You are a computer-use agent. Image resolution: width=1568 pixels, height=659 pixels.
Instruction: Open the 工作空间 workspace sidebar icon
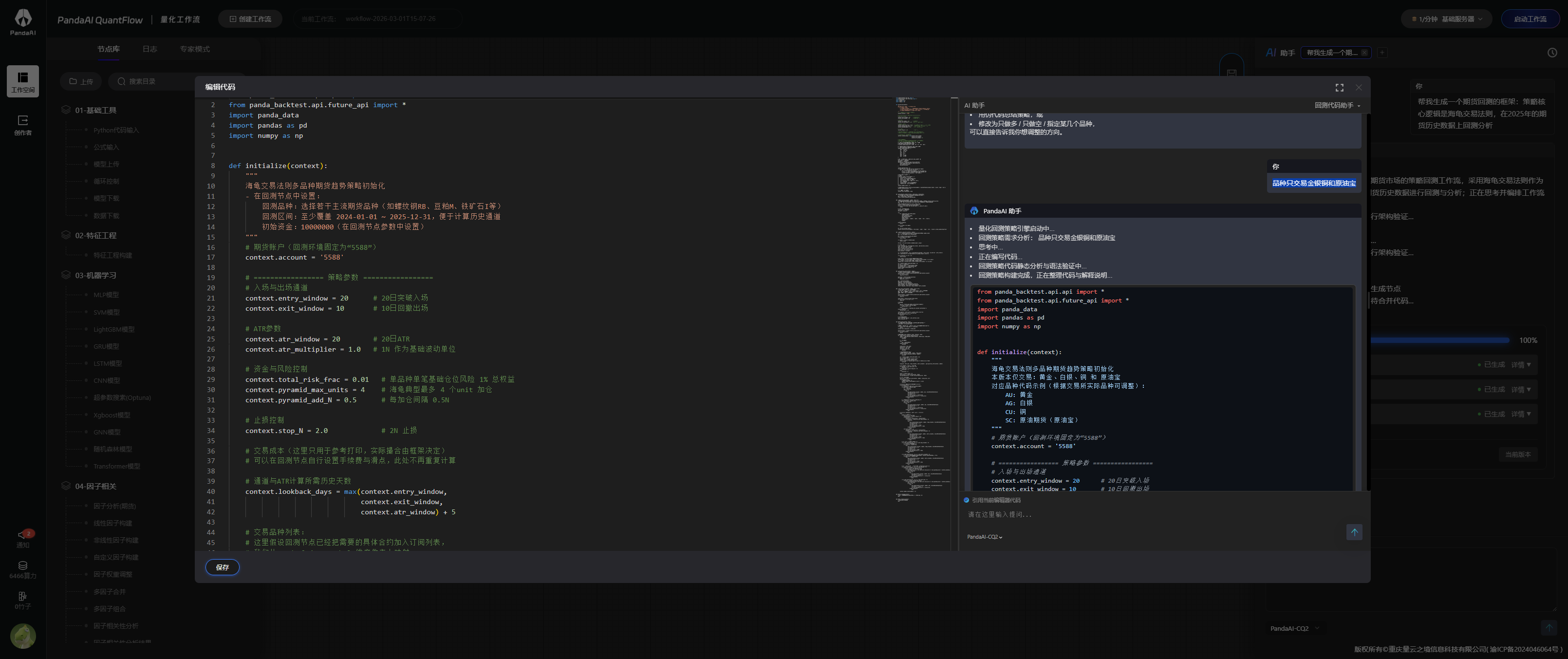pyautogui.click(x=22, y=81)
